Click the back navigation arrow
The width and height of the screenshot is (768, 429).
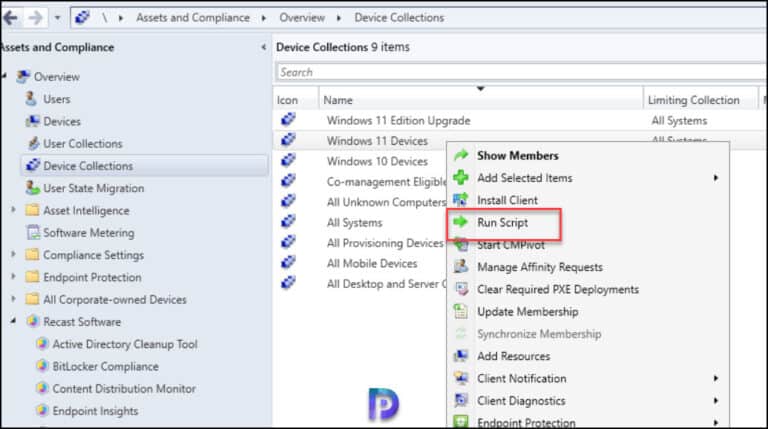coord(10,18)
